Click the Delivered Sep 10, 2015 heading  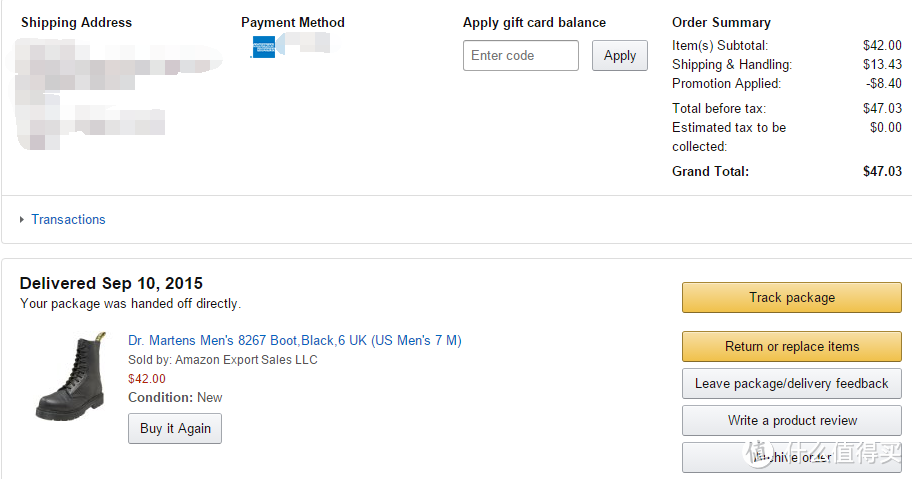pos(111,284)
